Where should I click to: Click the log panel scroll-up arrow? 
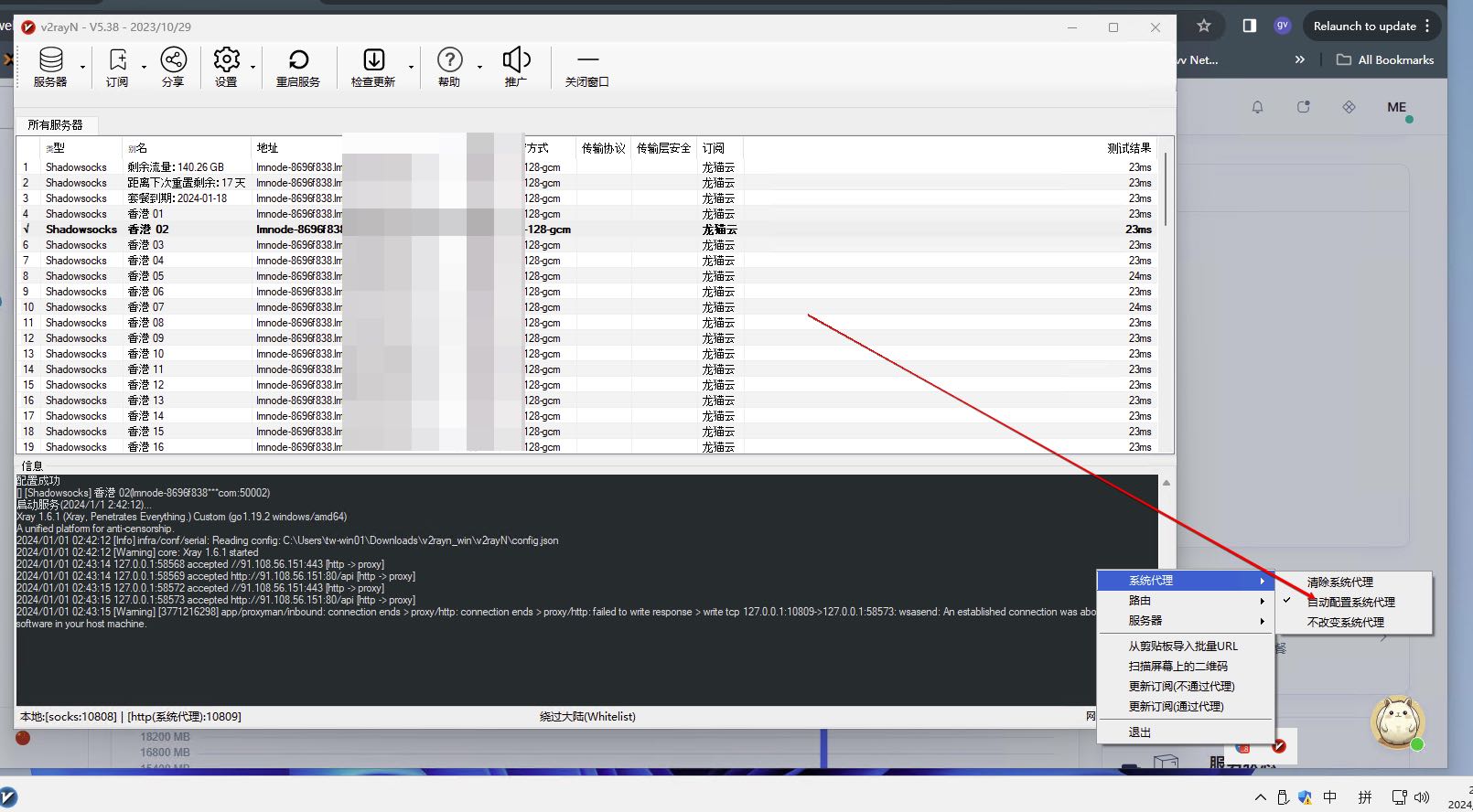tap(1166, 483)
